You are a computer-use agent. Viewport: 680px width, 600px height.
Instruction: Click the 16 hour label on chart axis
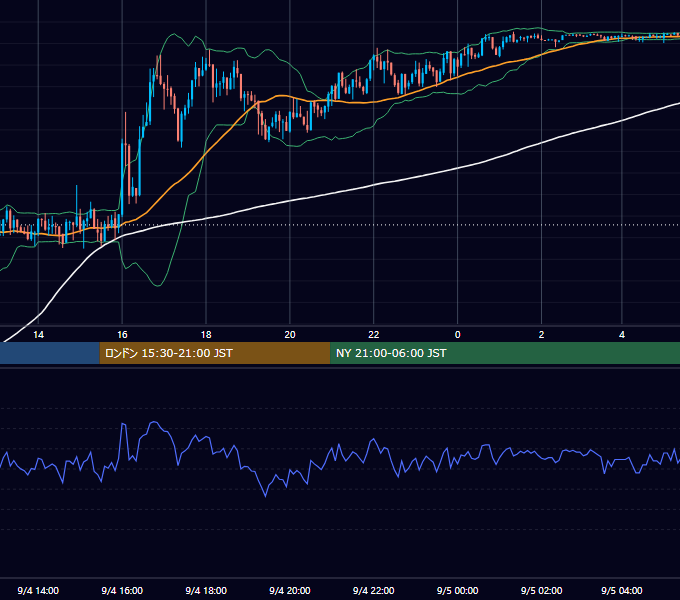pos(122,335)
